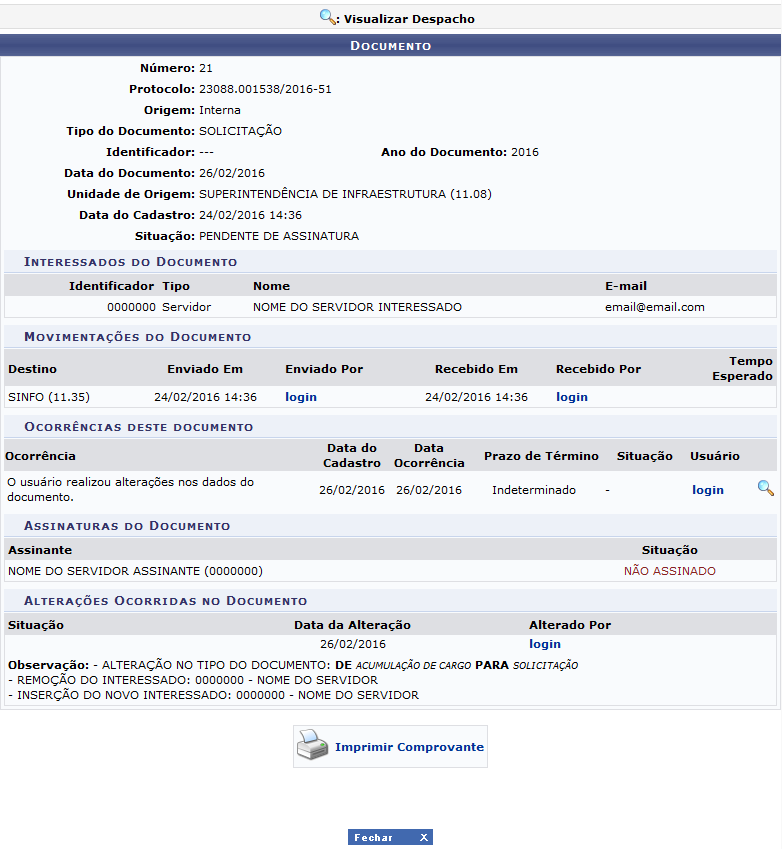The image size is (782, 852).
Task: Open the Enviado Por login link
Action: click(x=301, y=397)
